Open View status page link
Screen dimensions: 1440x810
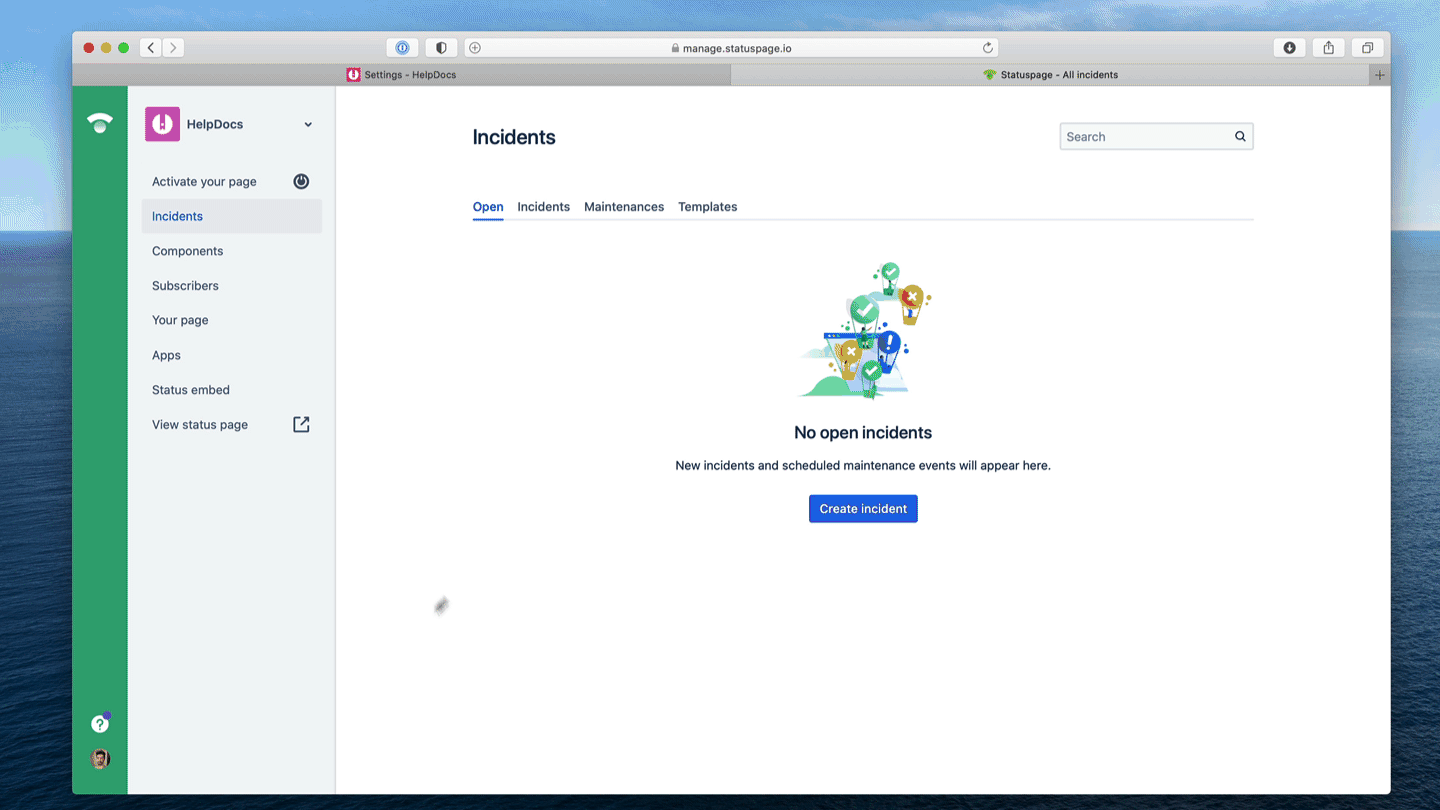coord(231,424)
